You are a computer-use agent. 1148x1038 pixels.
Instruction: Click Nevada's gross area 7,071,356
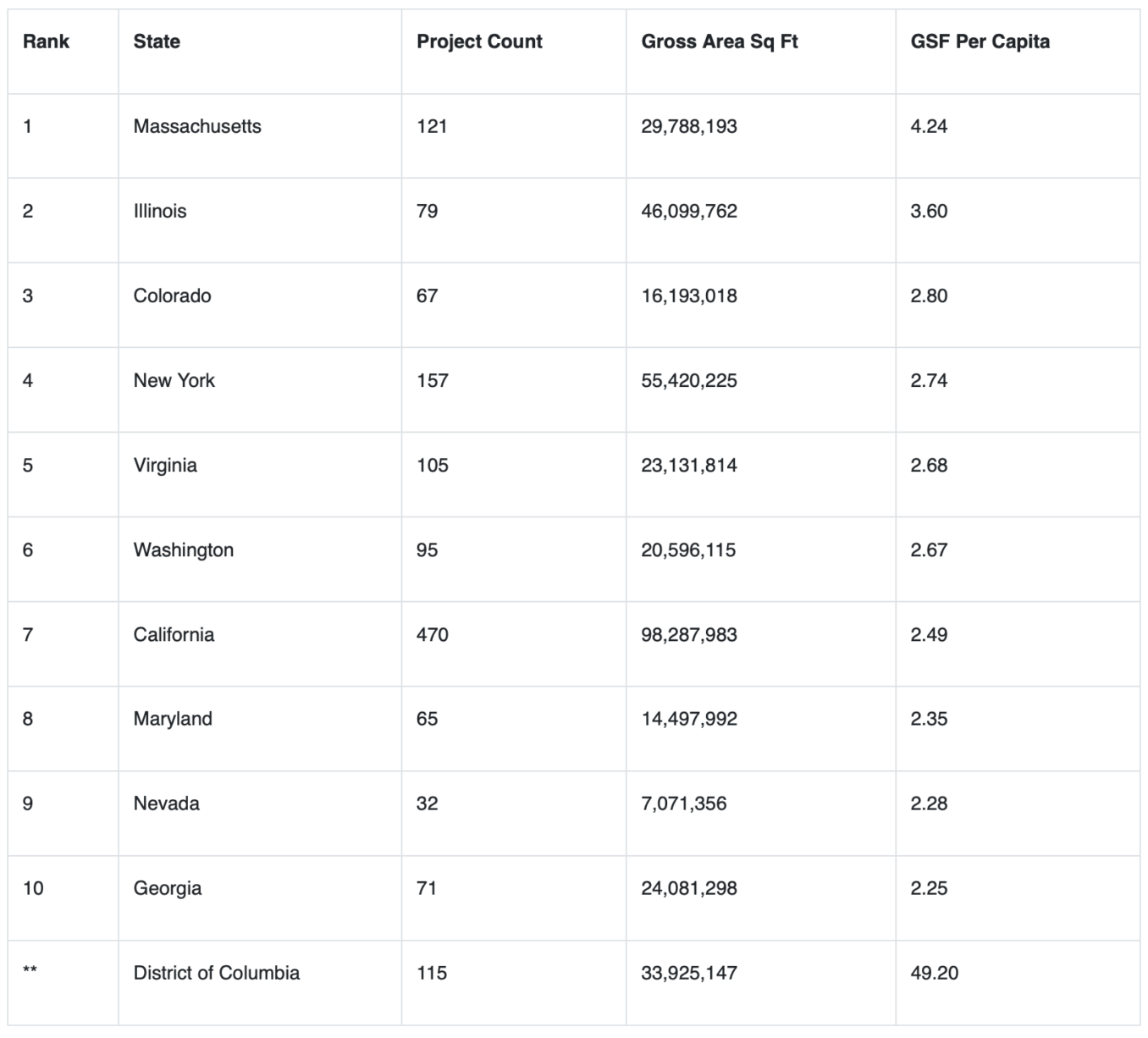tap(683, 803)
